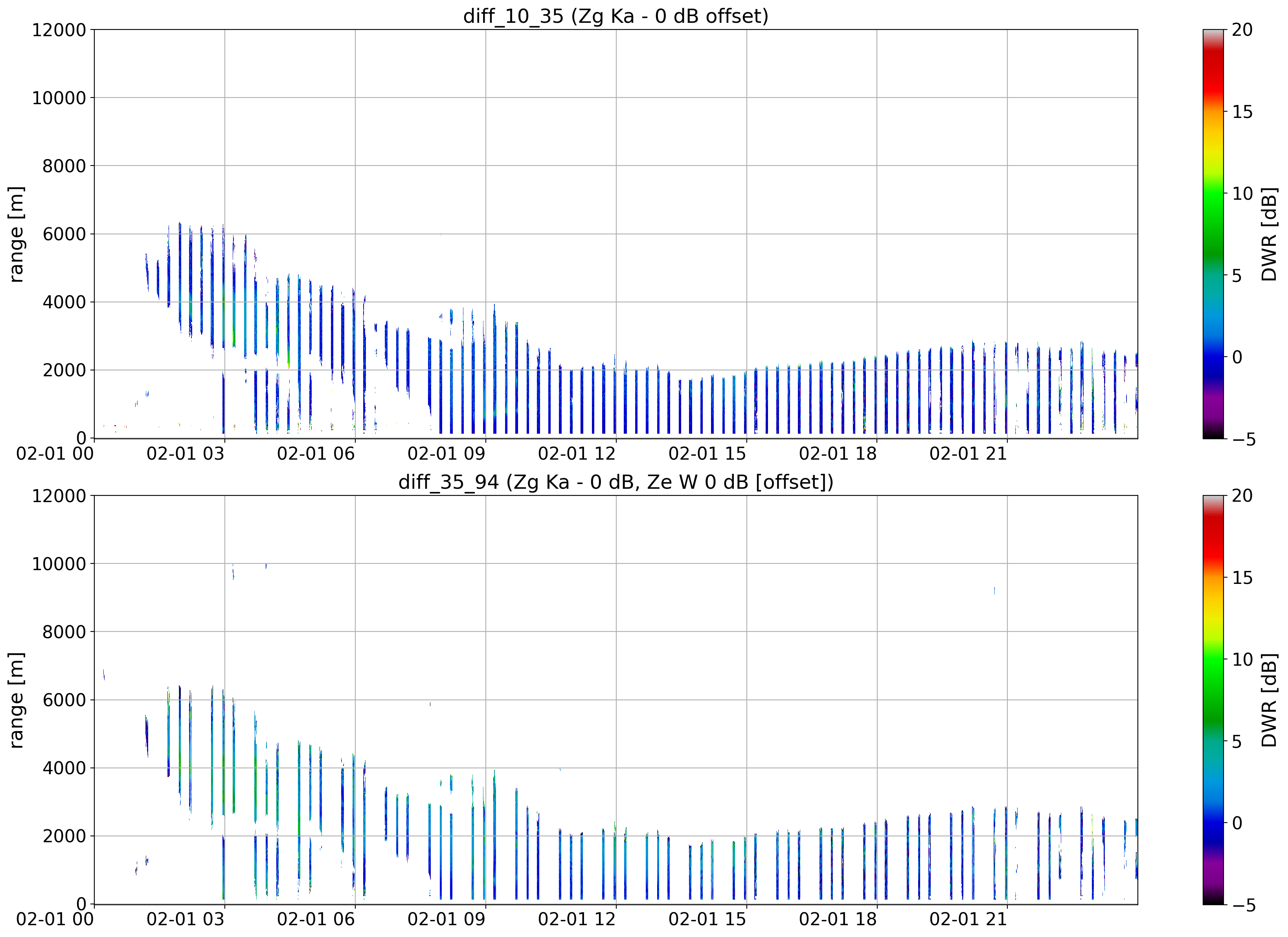
Task: Click the 5 tick on the diff_10_35 colorbar
Action: [1237, 276]
